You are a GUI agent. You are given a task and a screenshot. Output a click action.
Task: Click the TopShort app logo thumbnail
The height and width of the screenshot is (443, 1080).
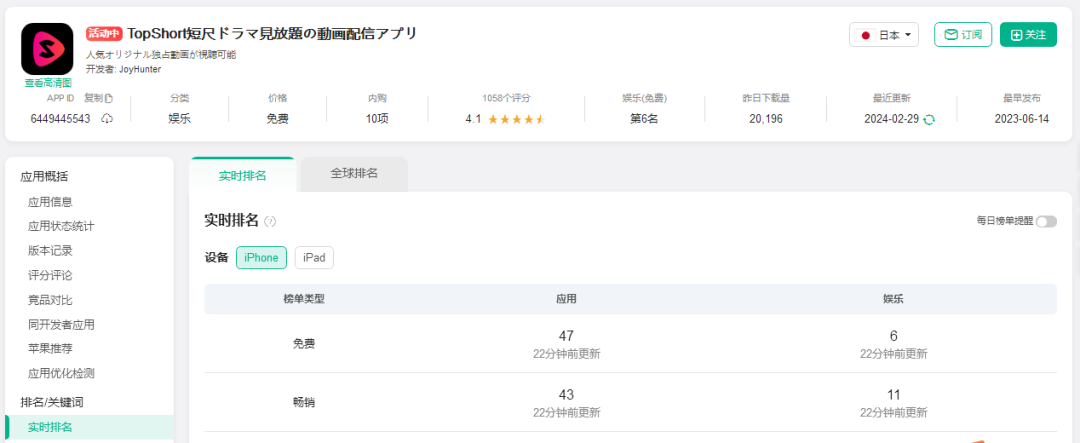tap(47, 49)
